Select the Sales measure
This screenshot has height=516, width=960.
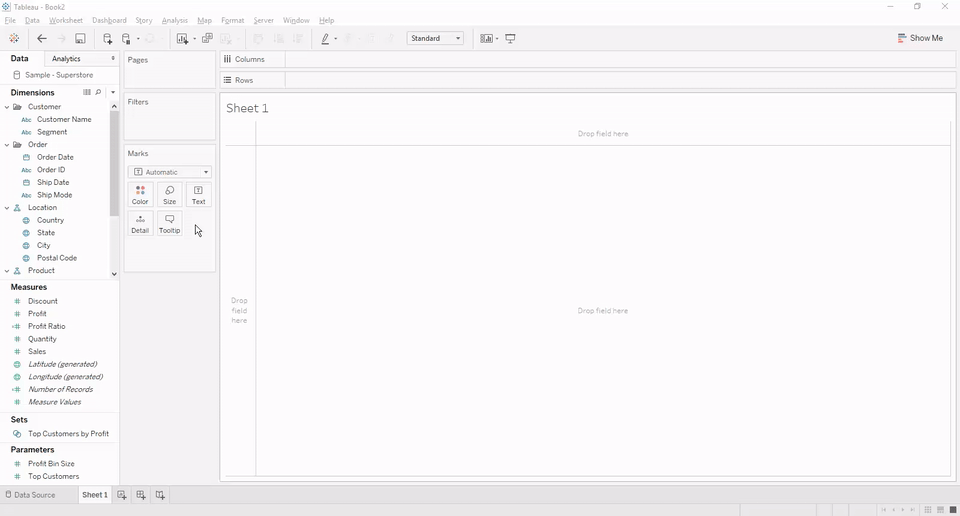pyautogui.click(x=37, y=351)
